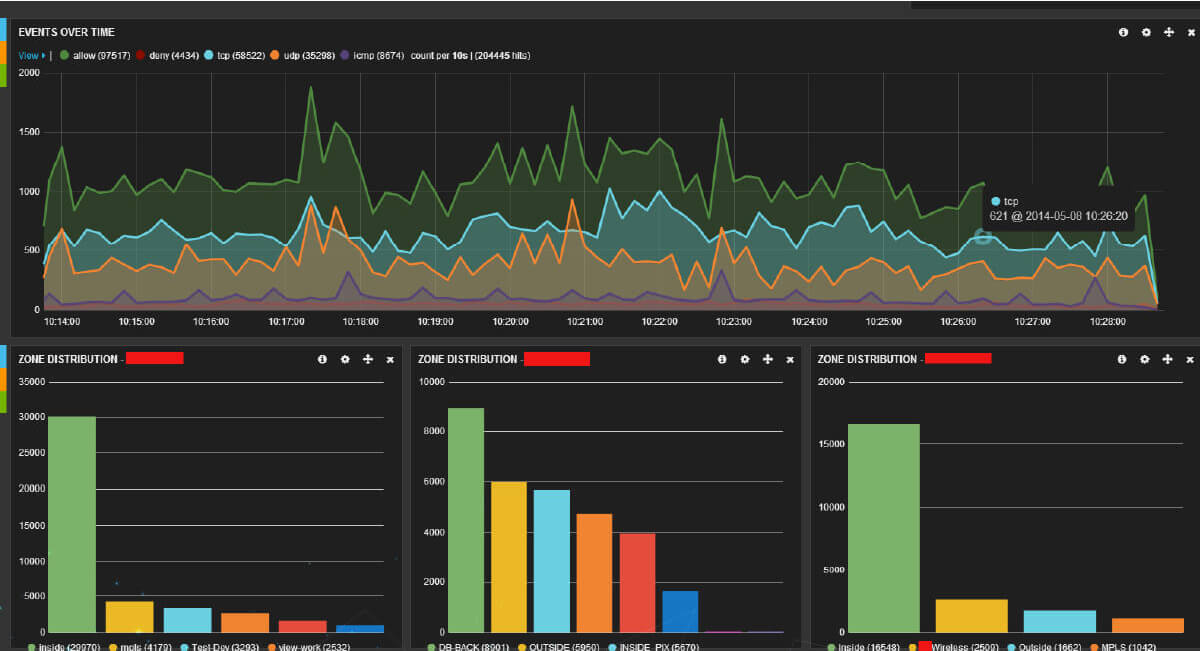
Task: Toggle icmp series legend entry
Action: (x=373, y=55)
